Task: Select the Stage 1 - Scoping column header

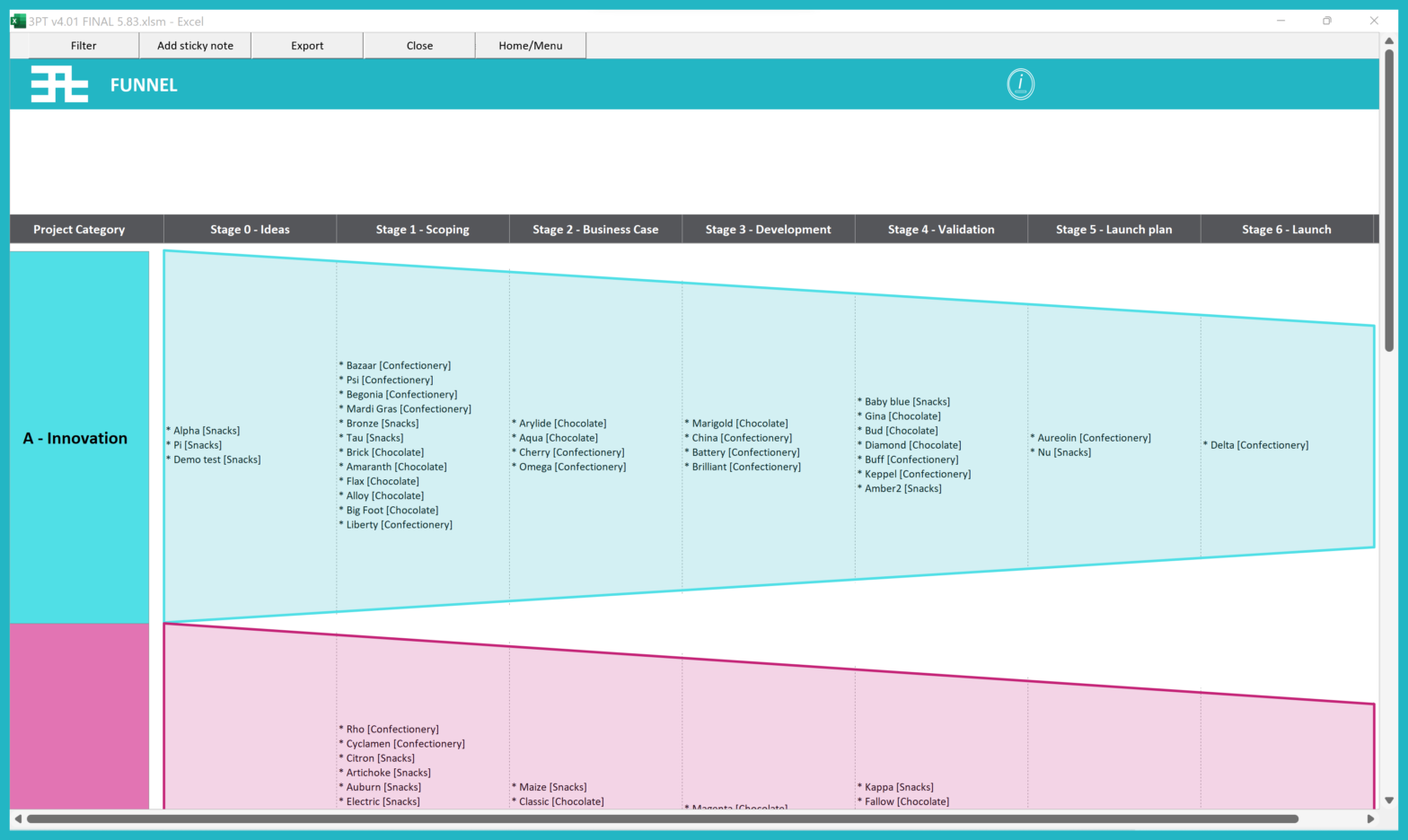Action: (x=423, y=230)
